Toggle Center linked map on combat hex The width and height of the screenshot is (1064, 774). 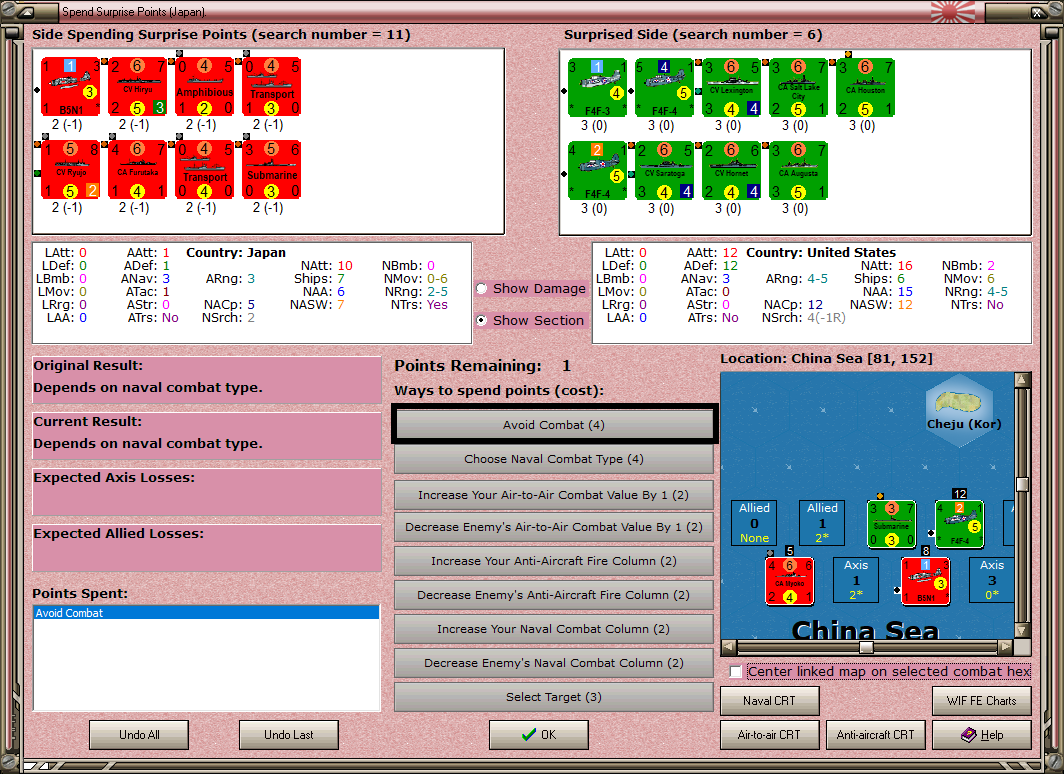click(x=736, y=672)
